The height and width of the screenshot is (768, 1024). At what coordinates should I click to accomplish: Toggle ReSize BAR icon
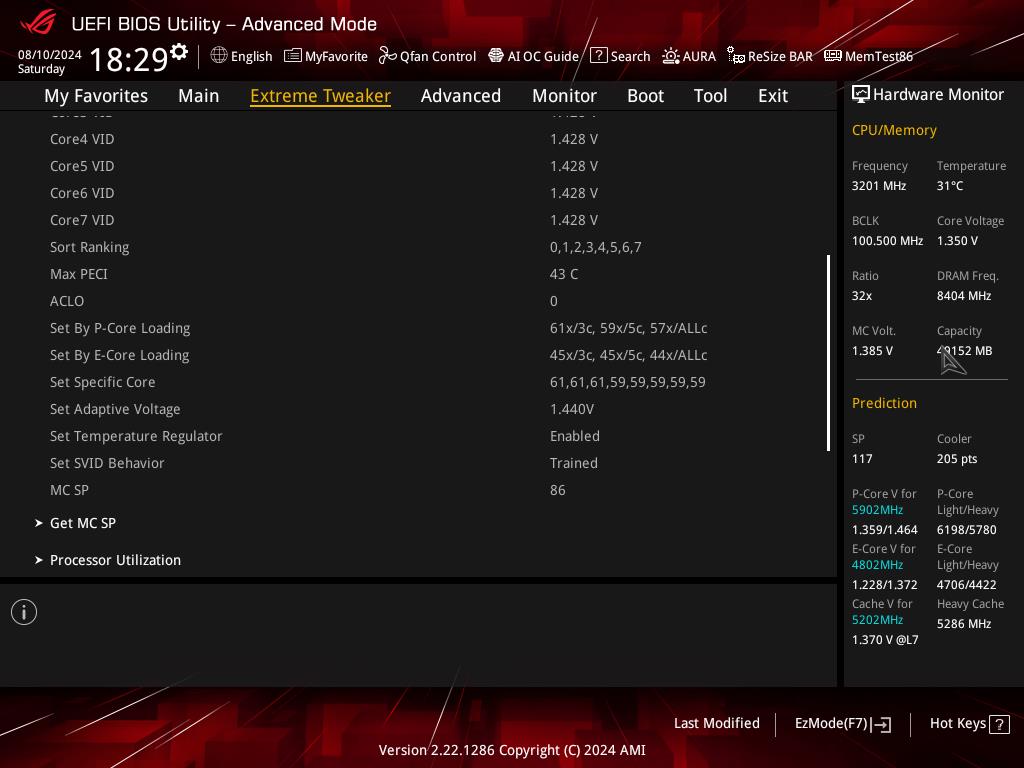[736, 56]
